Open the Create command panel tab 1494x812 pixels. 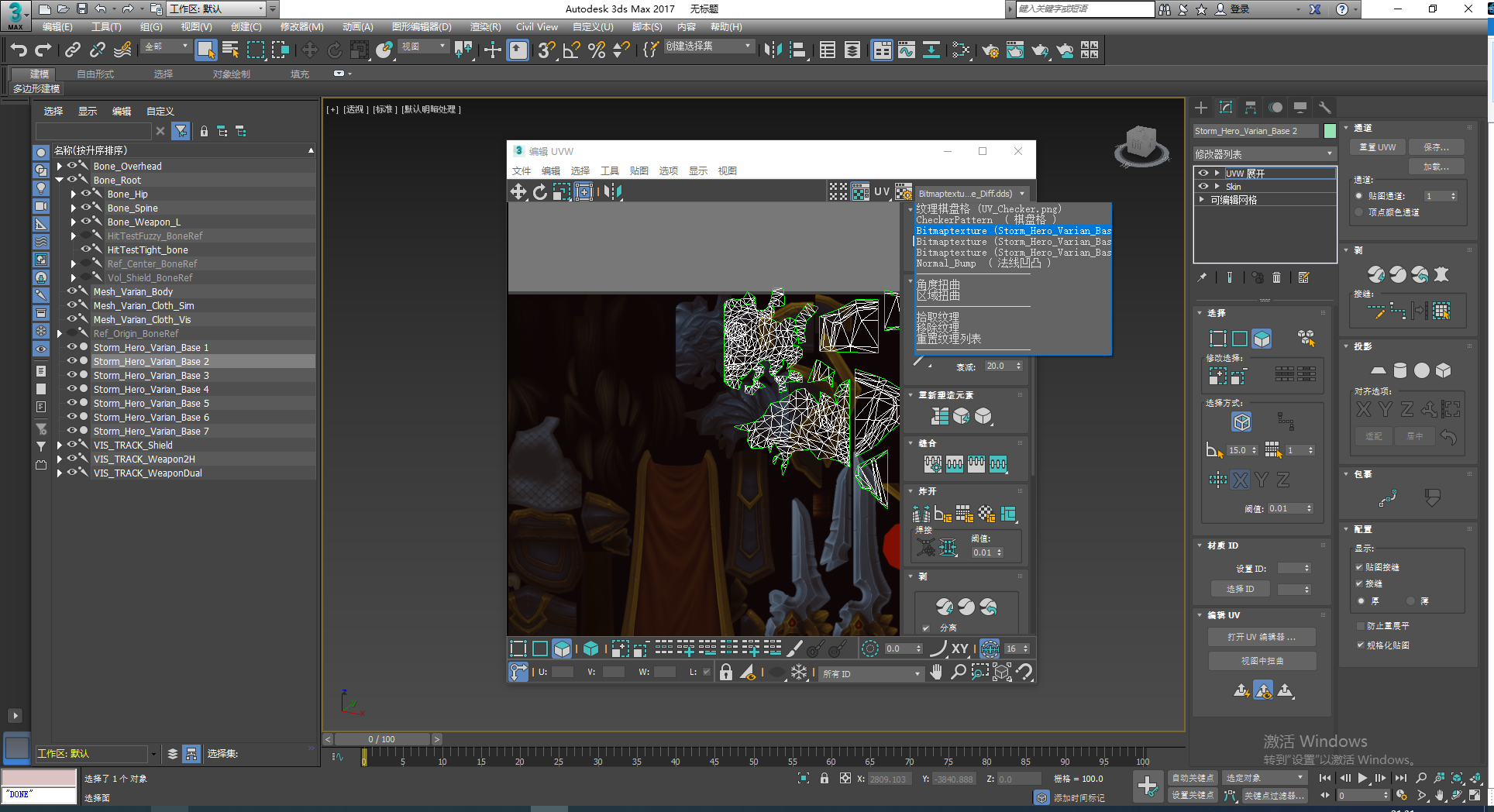click(x=1201, y=108)
